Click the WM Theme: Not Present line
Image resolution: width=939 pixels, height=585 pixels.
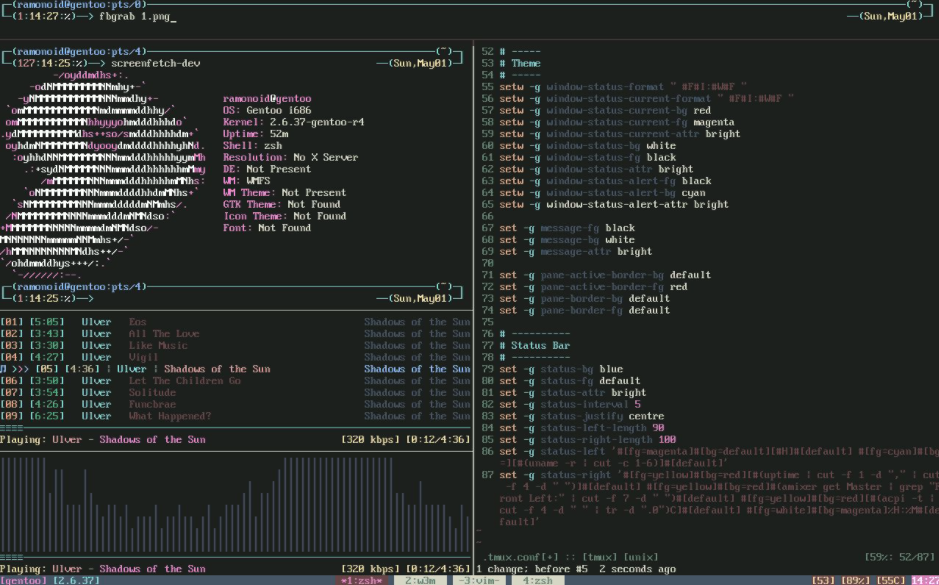click(x=284, y=193)
